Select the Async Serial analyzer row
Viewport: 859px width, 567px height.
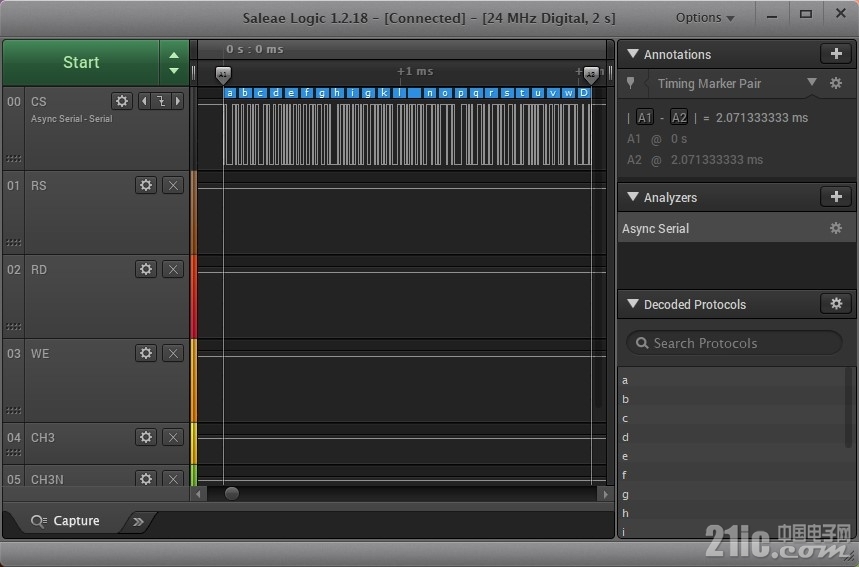coord(737,228)
